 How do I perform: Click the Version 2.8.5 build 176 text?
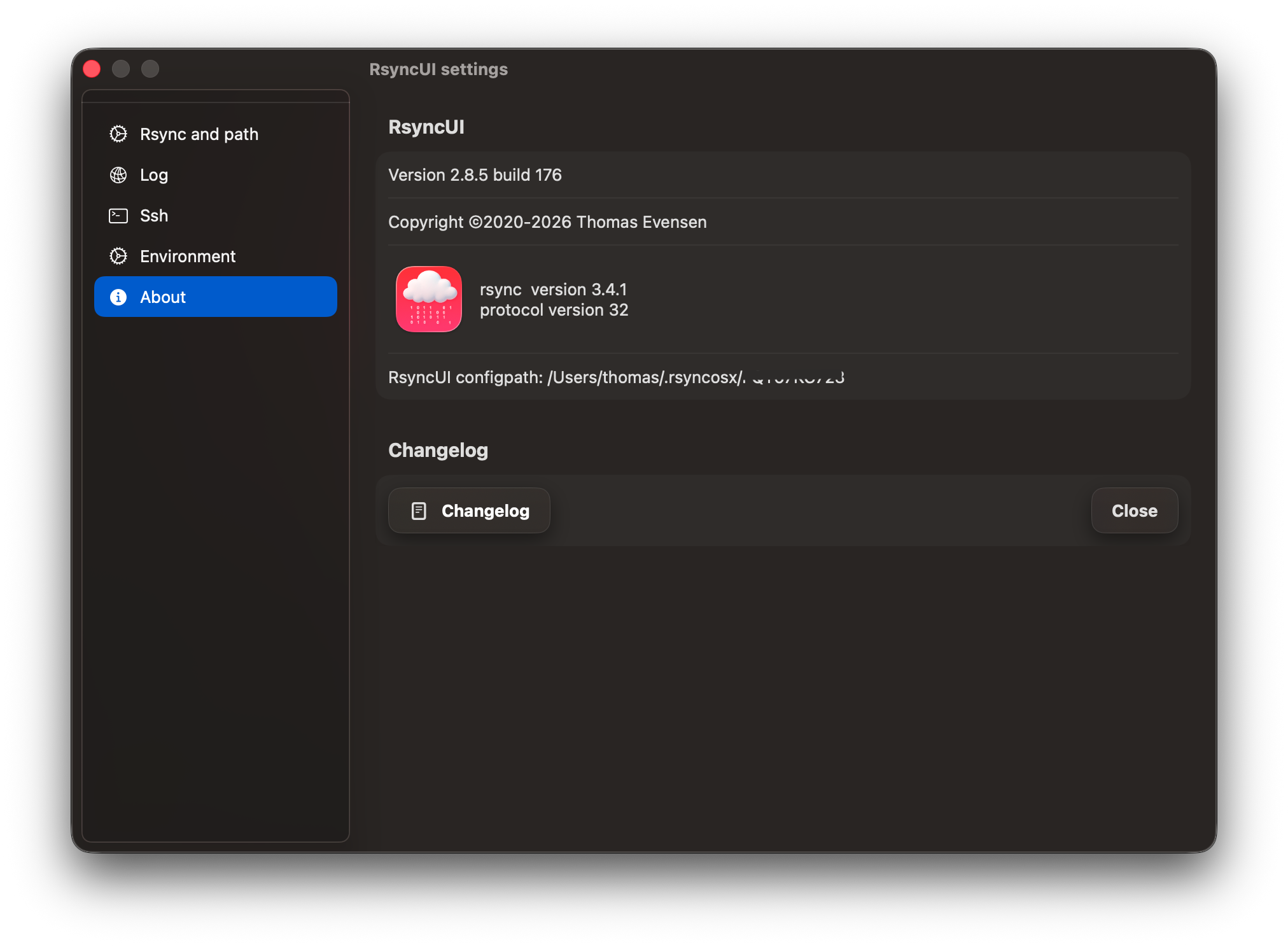475,175
